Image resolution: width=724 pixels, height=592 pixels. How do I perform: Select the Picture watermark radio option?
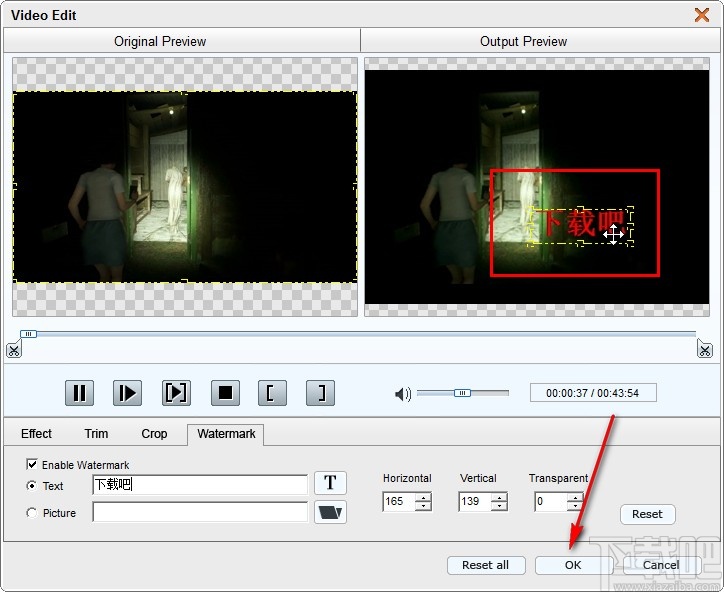(x=31, y=513)
